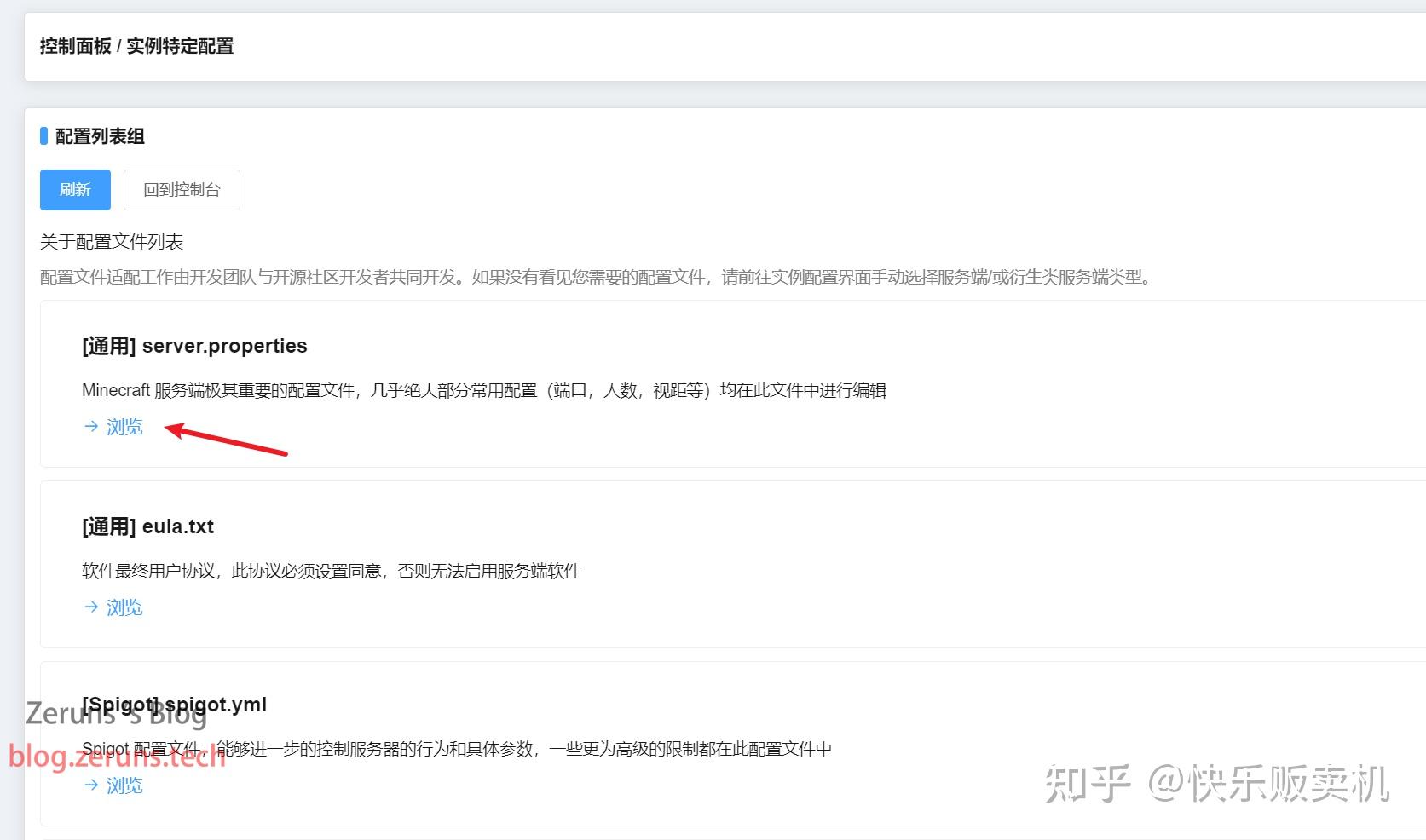Click the 配置列表组 section heading

pyautogui.click(x=99, y=135)
